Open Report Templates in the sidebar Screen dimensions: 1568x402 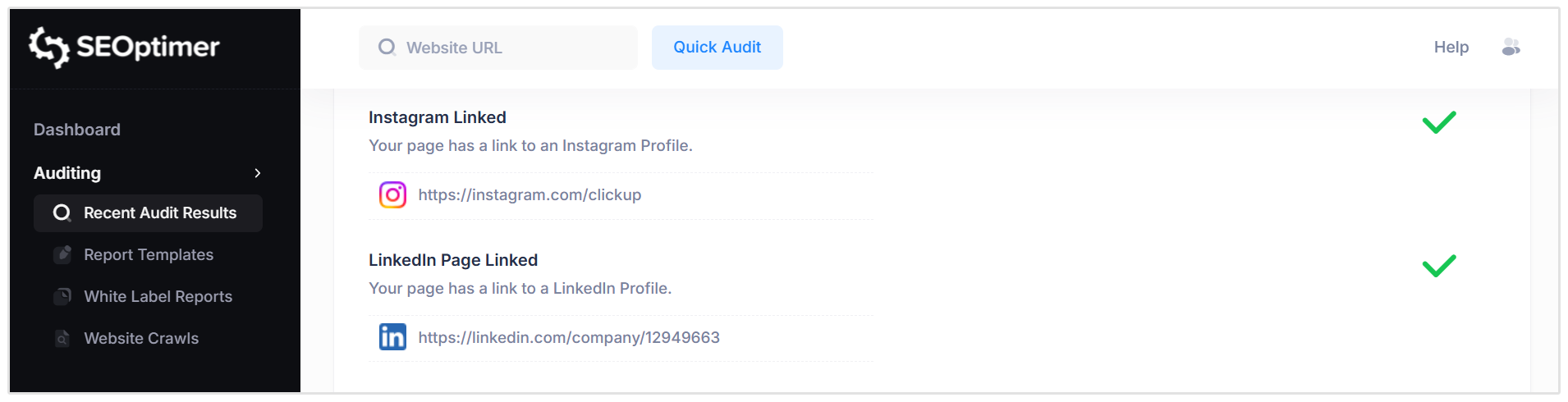coord(149,254)
